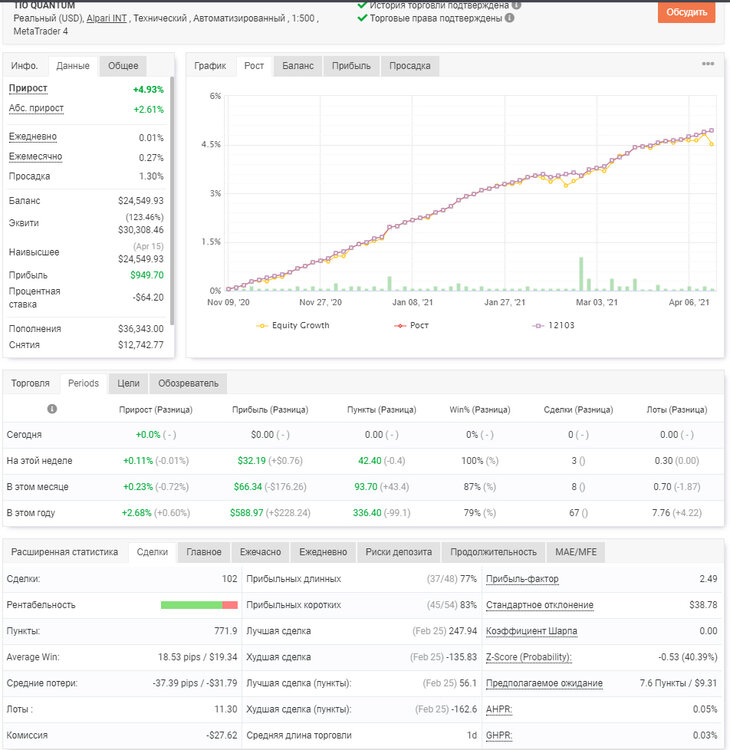Open the Обозреватель tab
The height and width of the screenshot is (750, 730).
pyautogui.click(x=188, y=384)
